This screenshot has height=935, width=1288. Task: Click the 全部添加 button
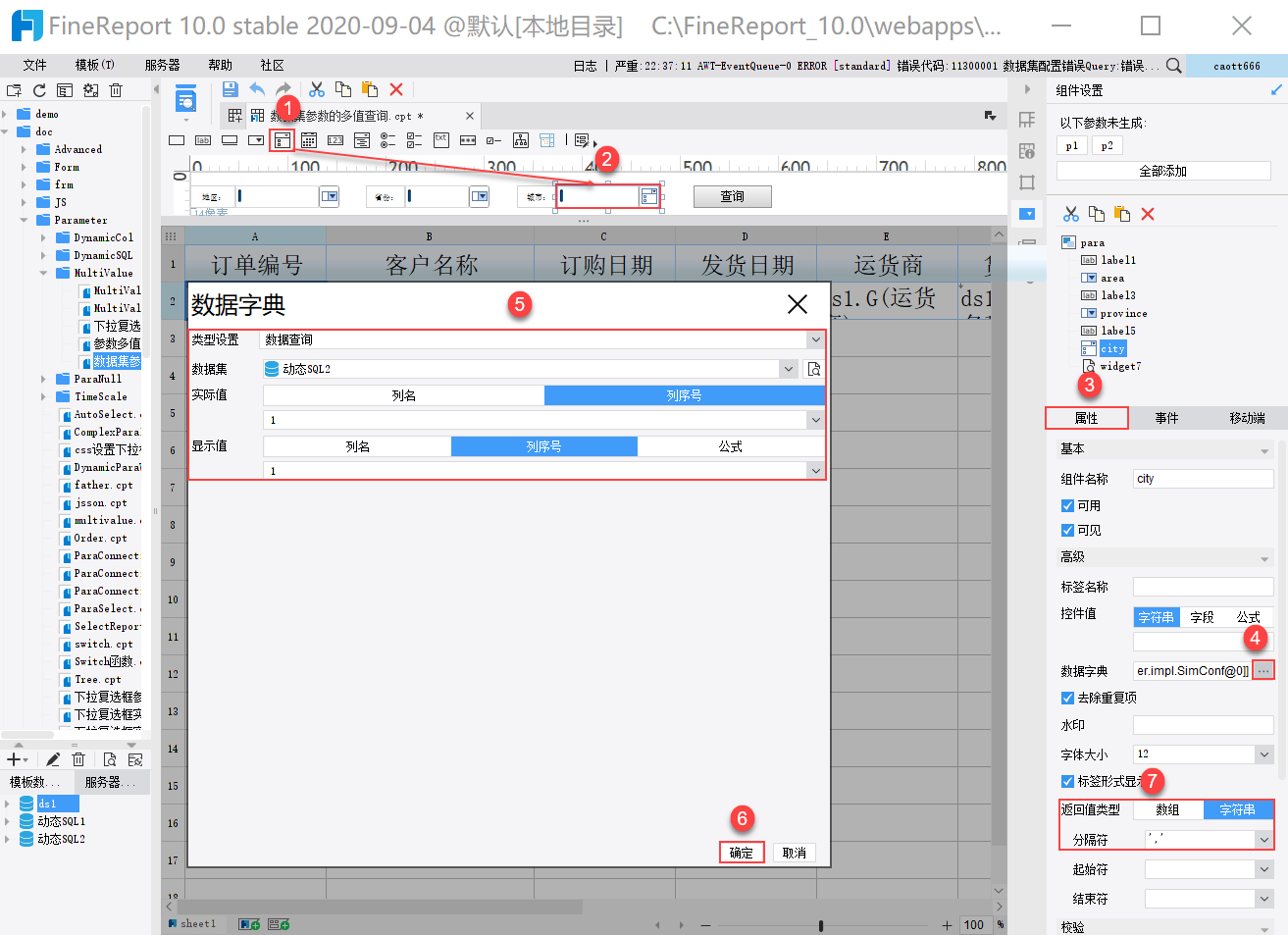point(1163,171)
